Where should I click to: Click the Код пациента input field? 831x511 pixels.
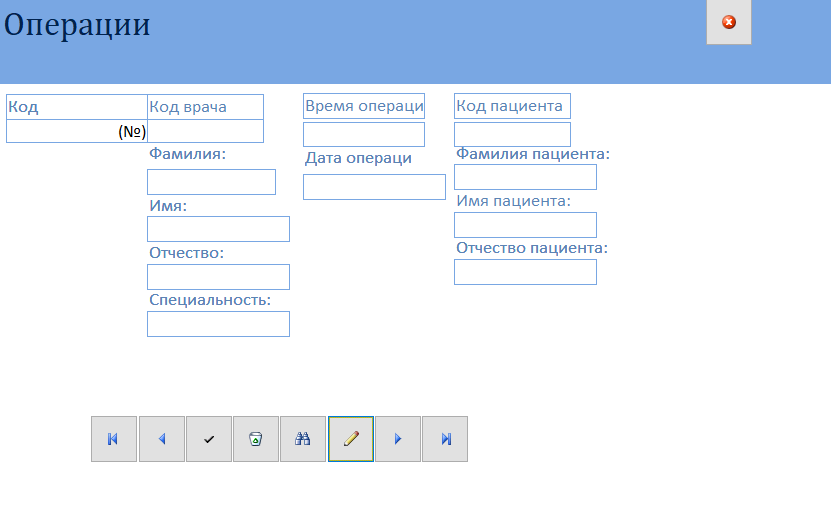click(512, 135)
